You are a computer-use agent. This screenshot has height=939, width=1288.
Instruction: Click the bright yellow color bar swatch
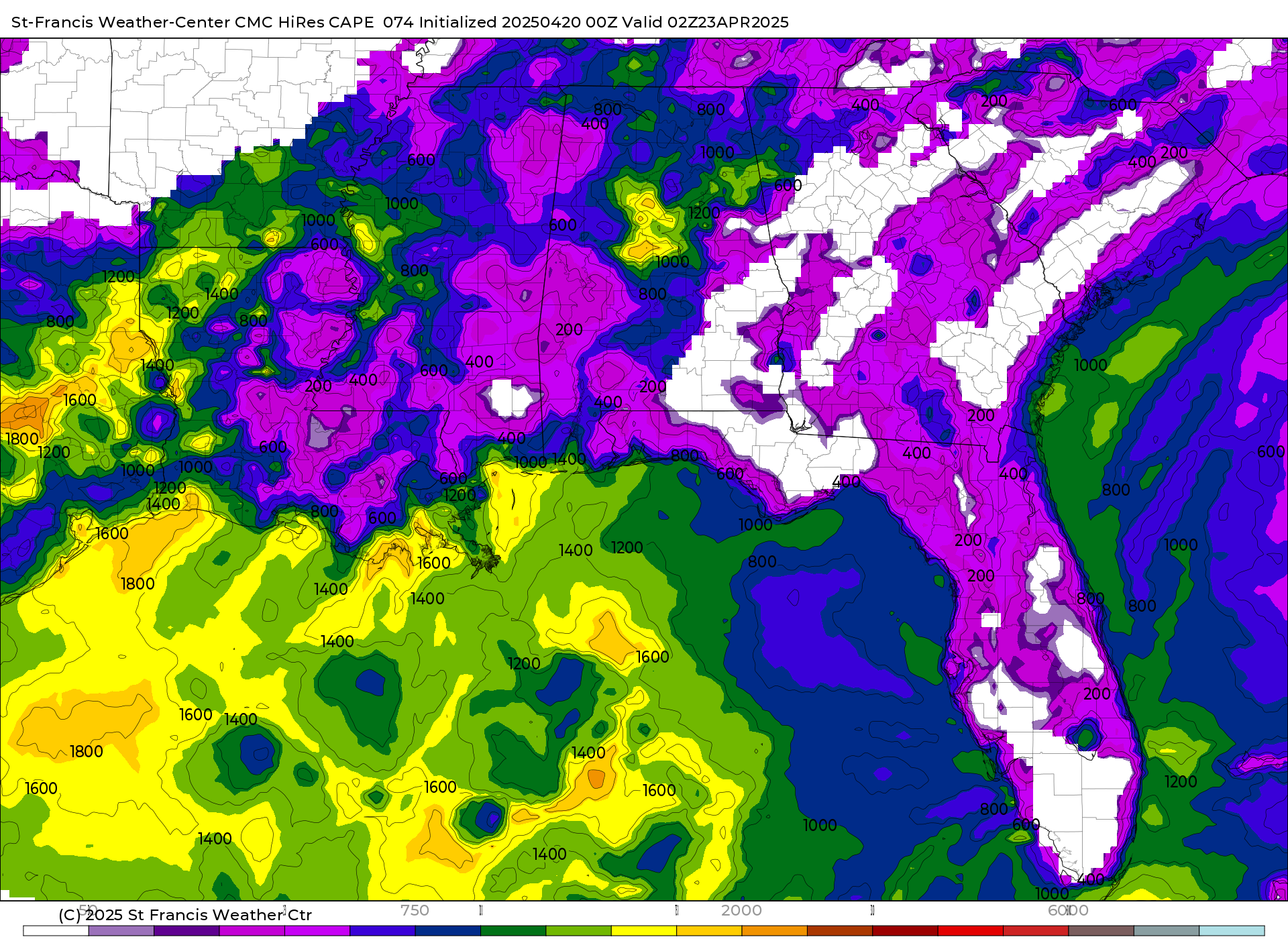644,931
